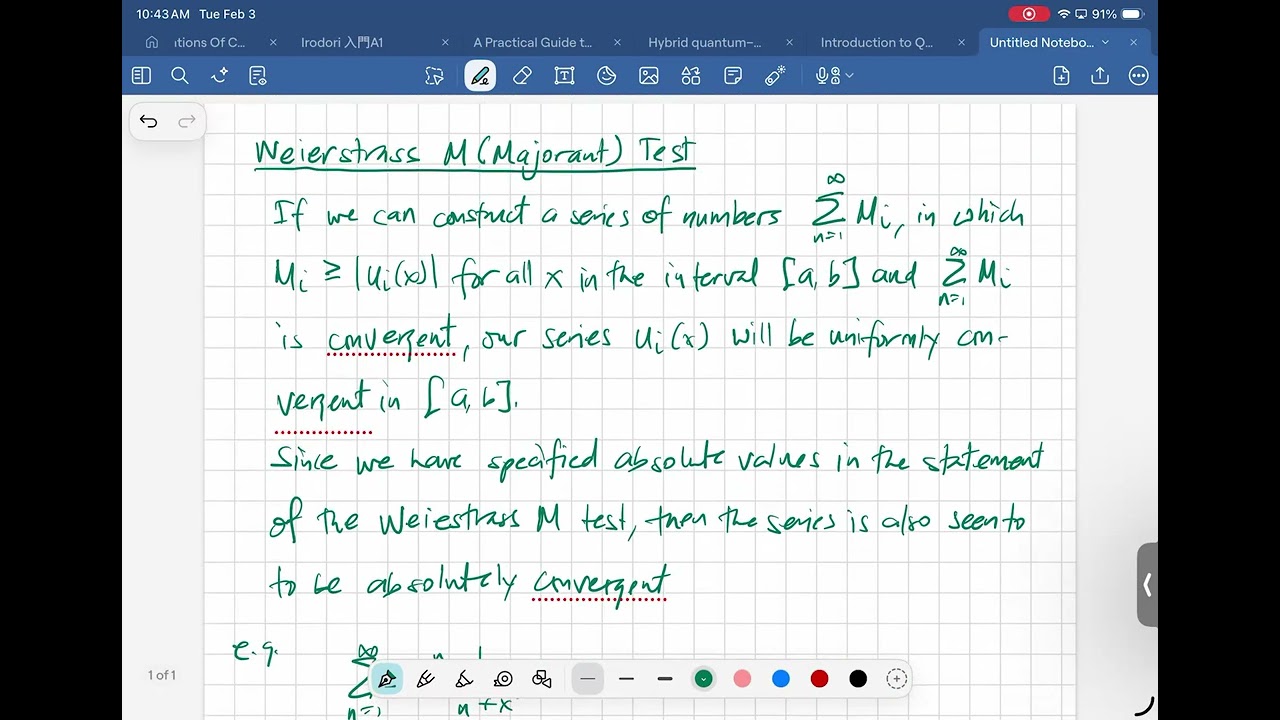The height and width of the screenshot is (720, 1280).
Task: Toggle the shapes drawing option
Action: tap(542, 680)
